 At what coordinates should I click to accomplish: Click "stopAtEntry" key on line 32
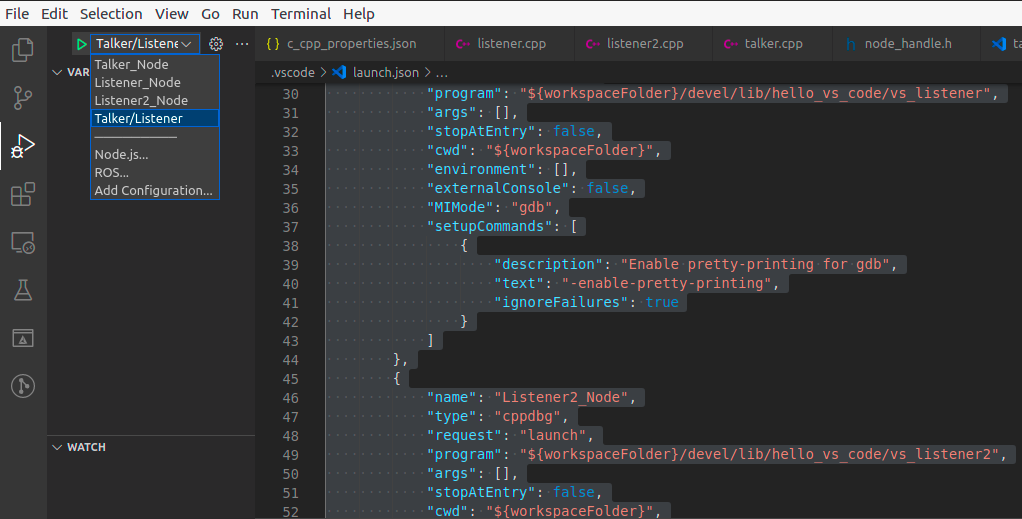coord(482,131)
